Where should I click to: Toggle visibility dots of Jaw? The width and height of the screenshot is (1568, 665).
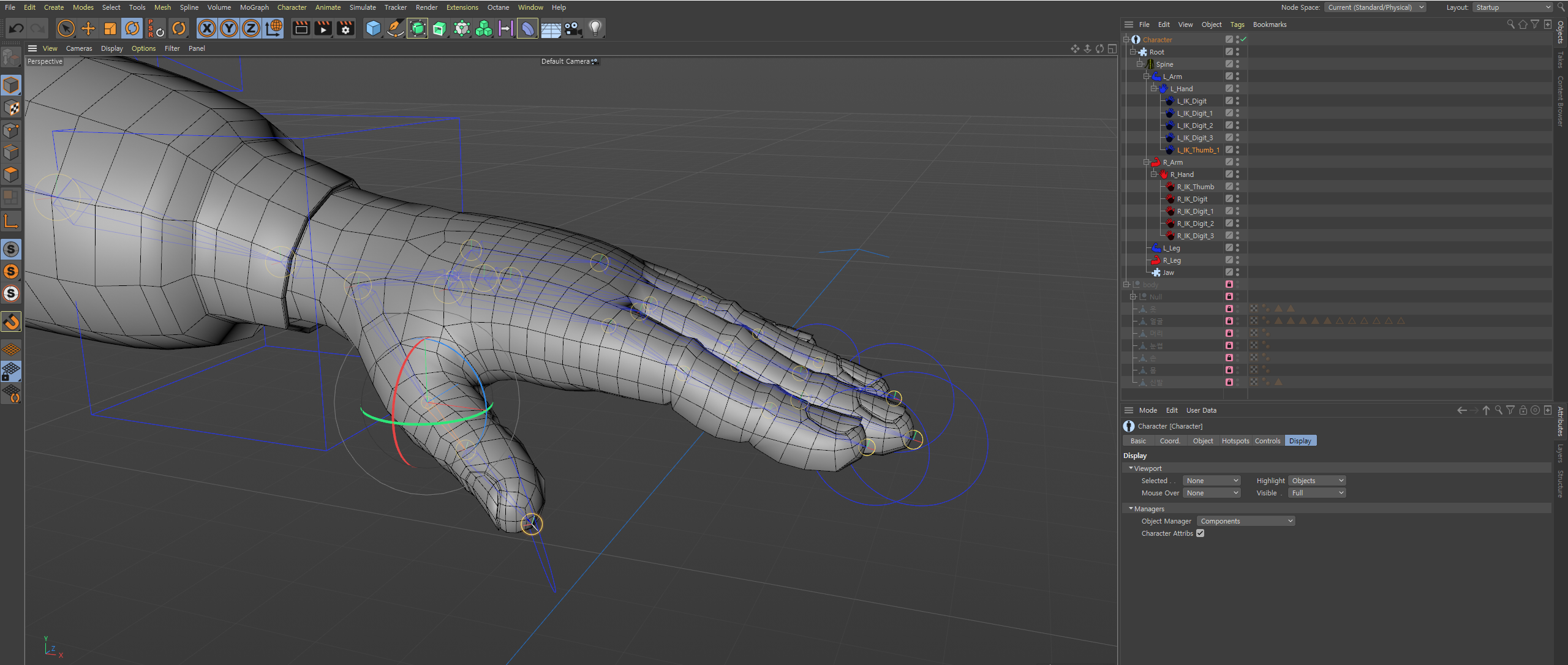click(1237, 272)
